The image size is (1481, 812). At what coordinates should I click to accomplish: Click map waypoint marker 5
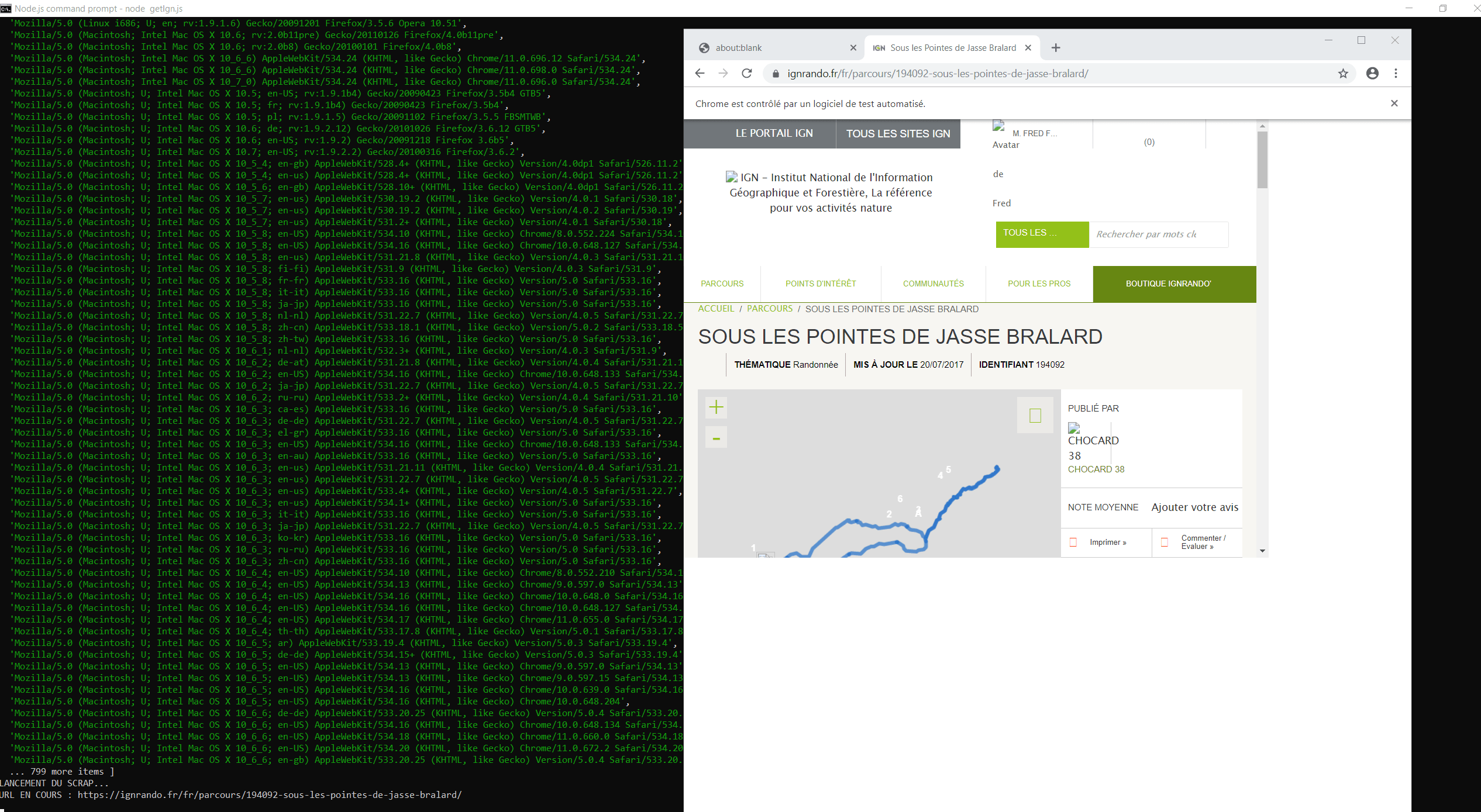[x=948, y=469]
